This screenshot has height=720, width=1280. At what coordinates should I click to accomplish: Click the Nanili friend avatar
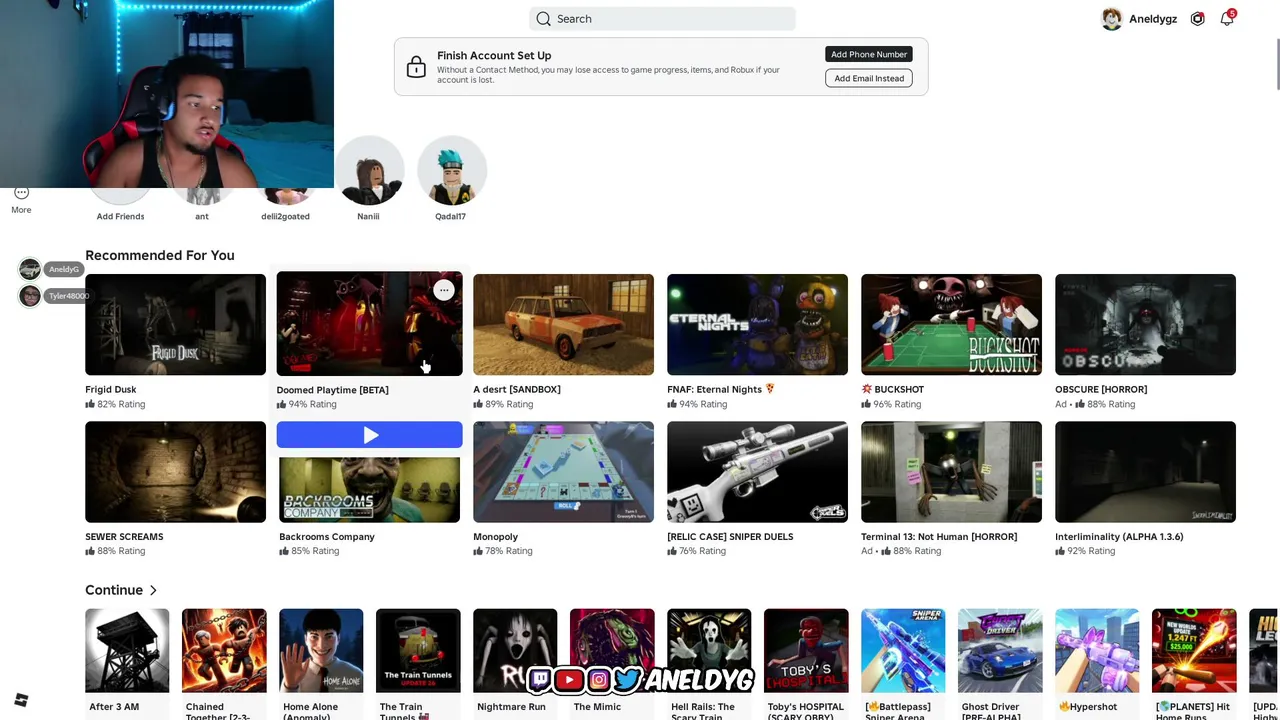point(369,171)
